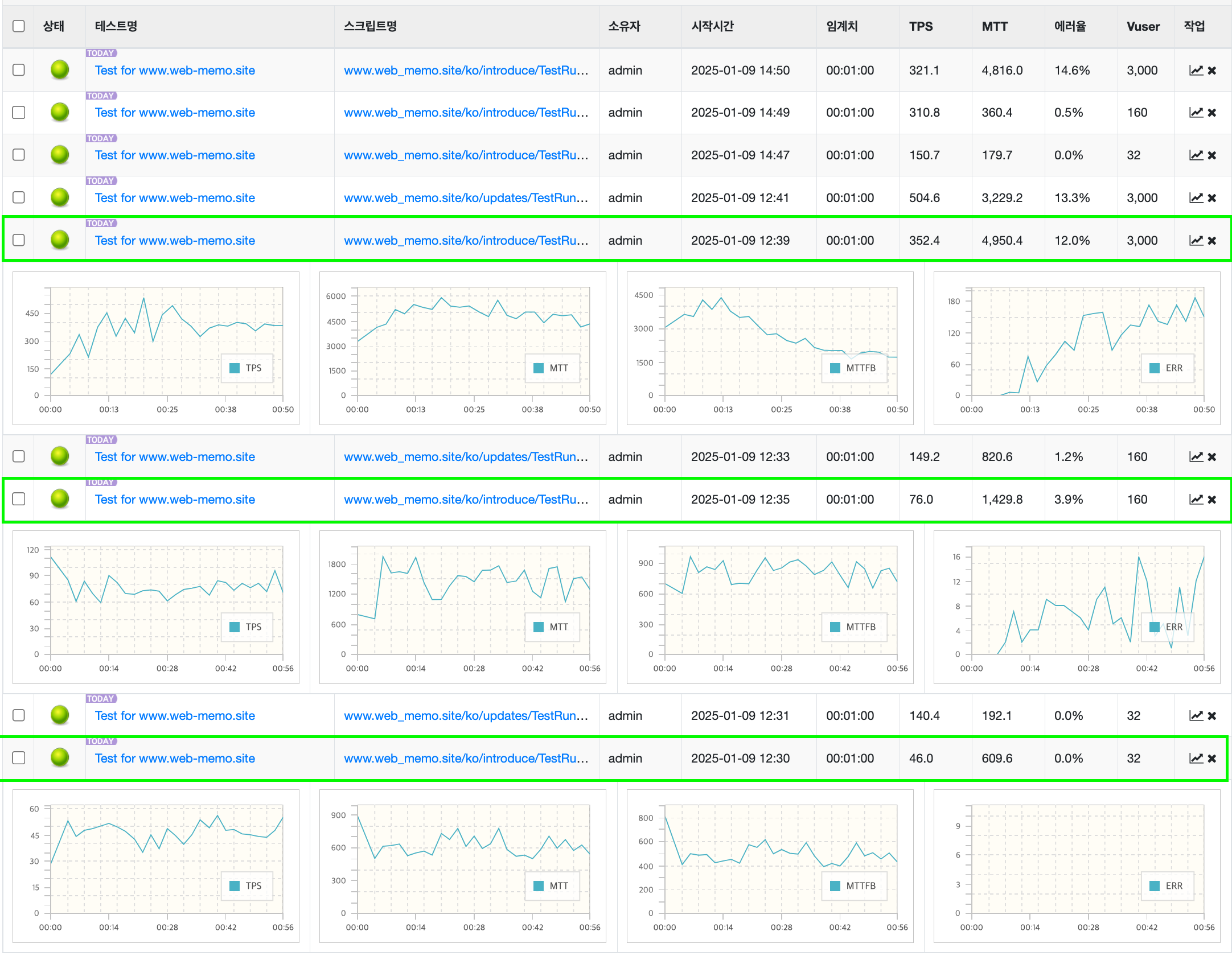The width and height of the screenshot is (1232, 964).
Task: Click the MTT graph of the 12:39 test
Action: click(x=462, y=348)
